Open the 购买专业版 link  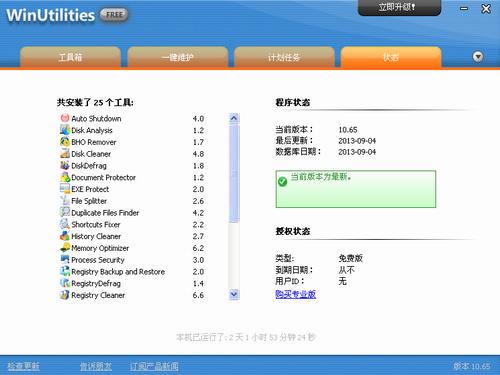click(x=295, y=294)
